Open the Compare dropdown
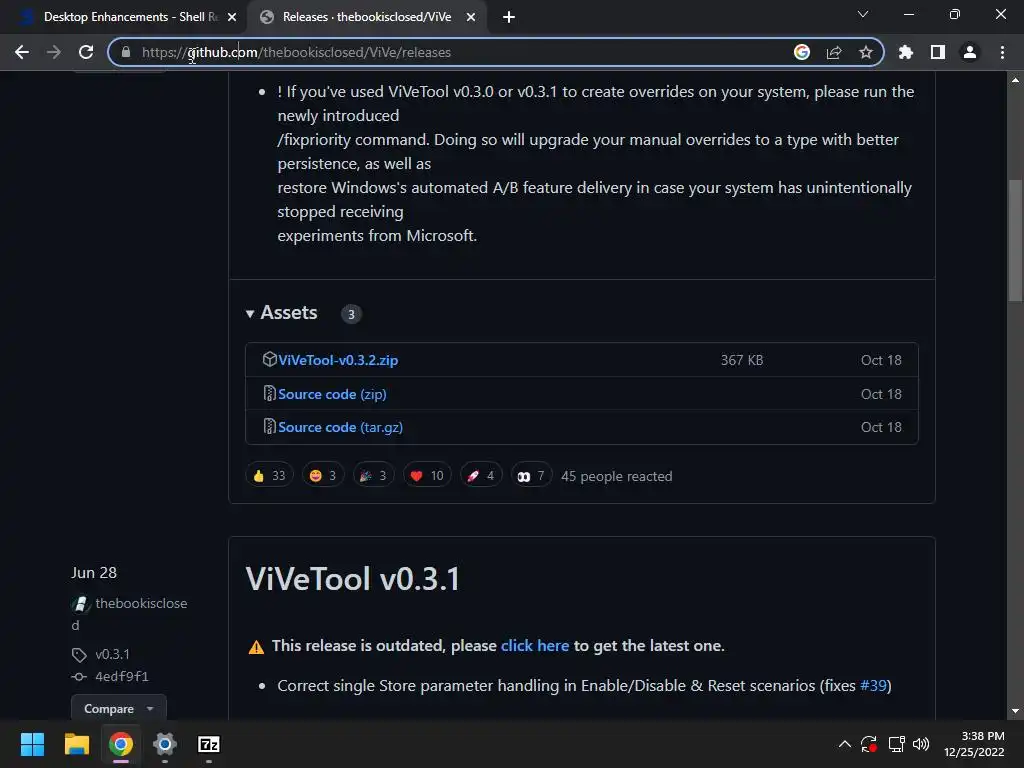Screen dimensions: 1024x768 pyautogui.click(x=119, y=709)
